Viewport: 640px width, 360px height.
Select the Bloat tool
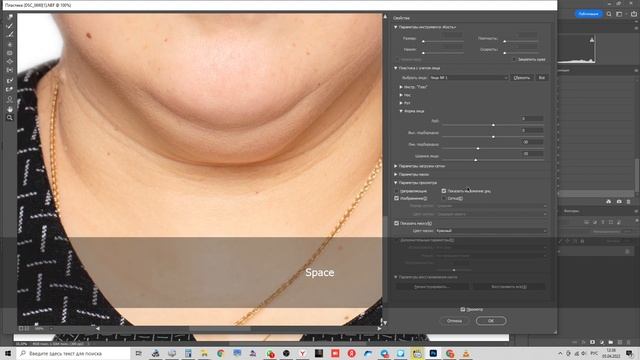tap(10, 62)
